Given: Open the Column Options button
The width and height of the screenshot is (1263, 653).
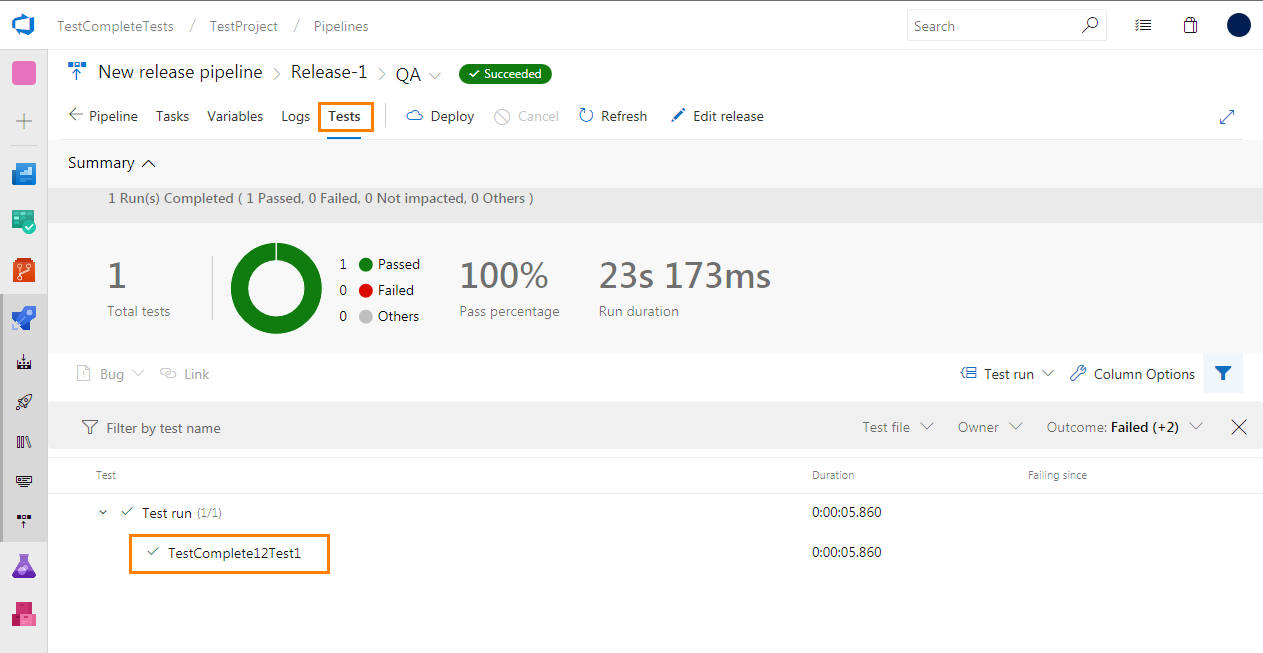Looking at the screenshot, I should (x=1132, y=374).
